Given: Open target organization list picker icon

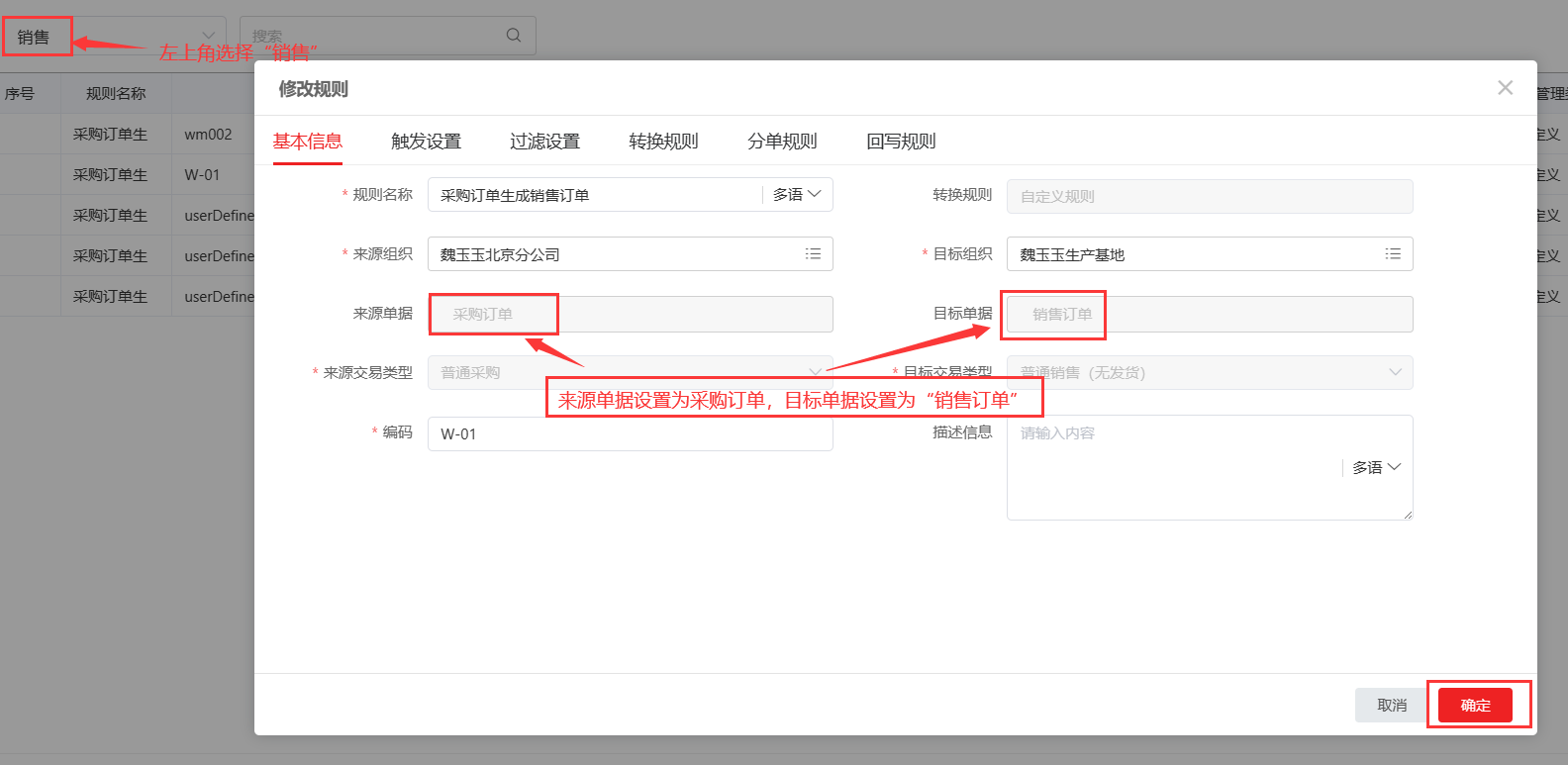Looking at the screenshot, I should point(1392,254).
